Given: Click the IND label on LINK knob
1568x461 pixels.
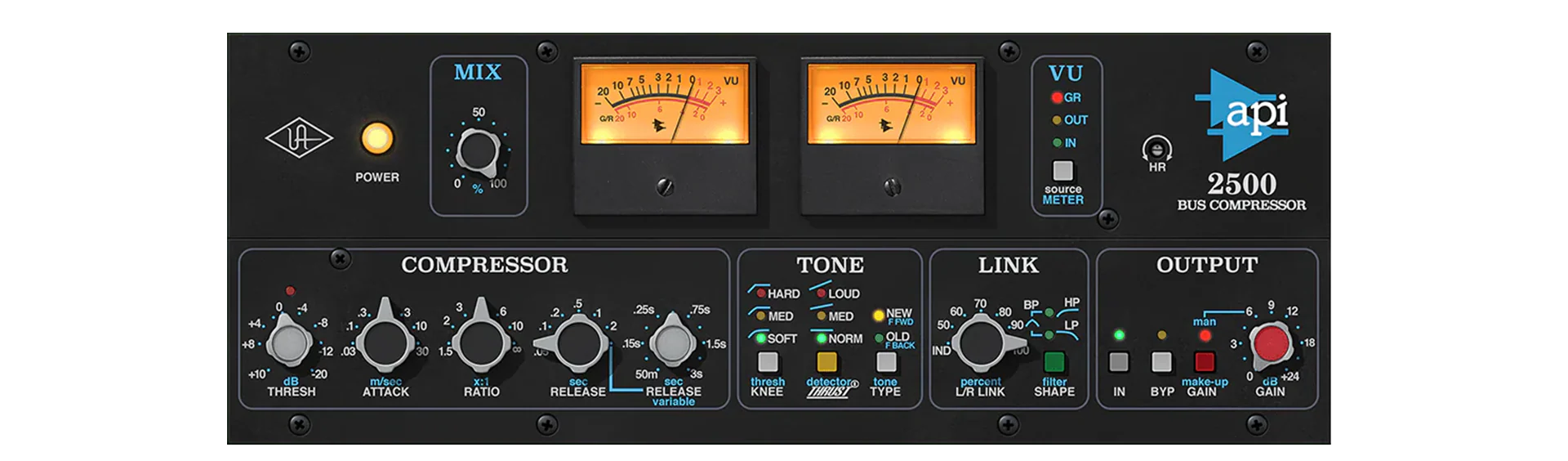Looking at the screenshot, I should pos(941,351).
